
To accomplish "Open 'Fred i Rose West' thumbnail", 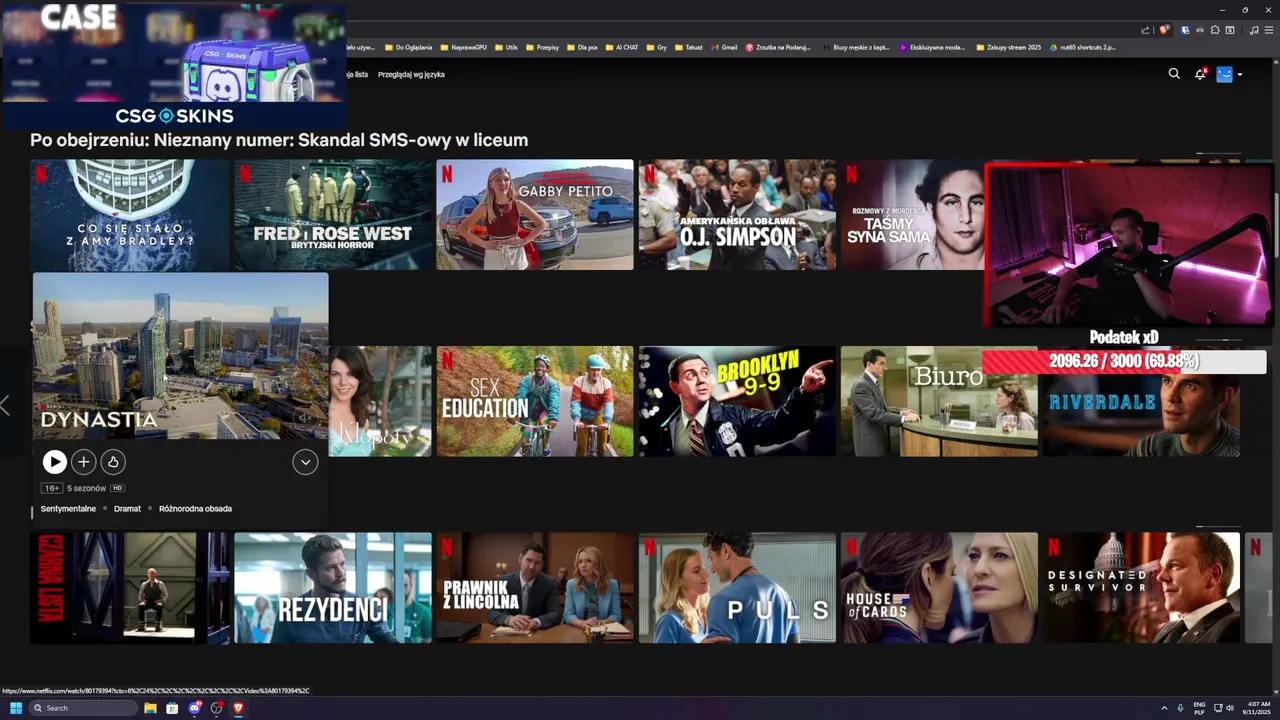I will (x=333, y=214).
